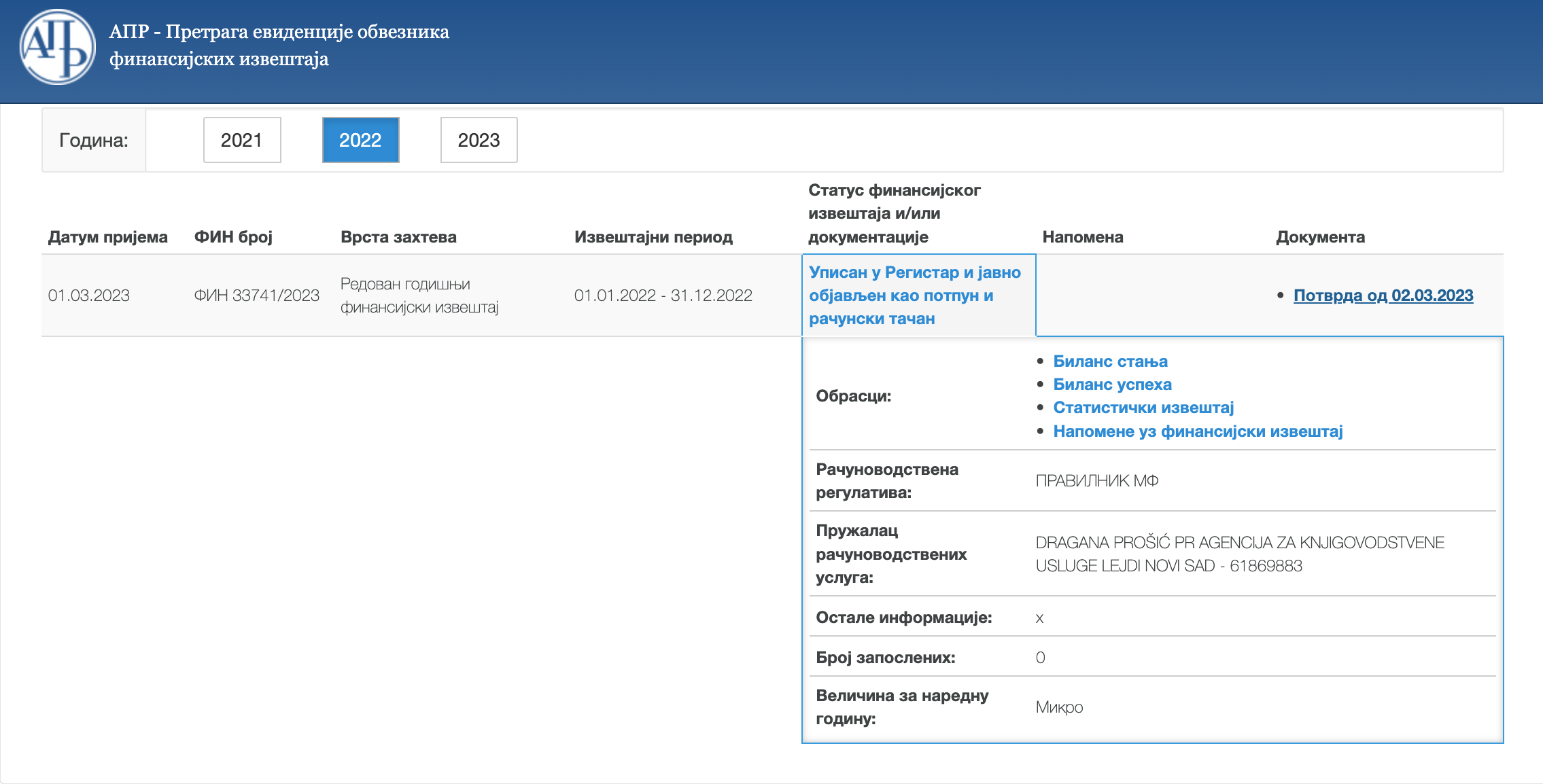This screenshot has width=1543, height=784.
Task: Click the Датум пријема column header
Action: coord(107,237)
